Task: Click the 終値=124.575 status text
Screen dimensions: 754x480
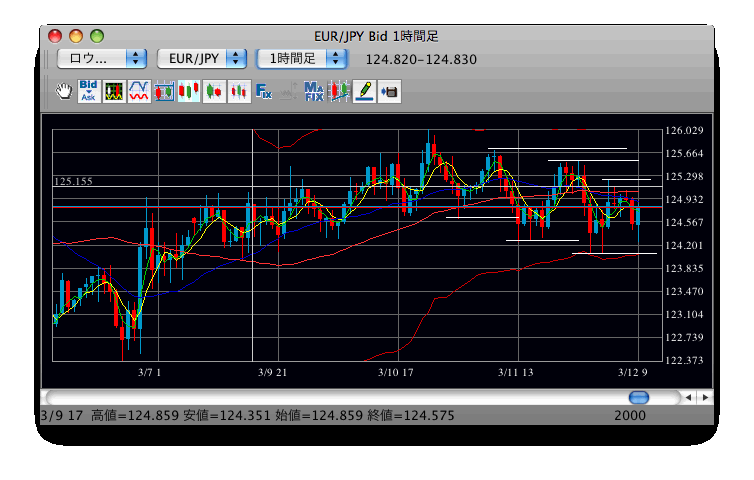Action: click(411, 416)
